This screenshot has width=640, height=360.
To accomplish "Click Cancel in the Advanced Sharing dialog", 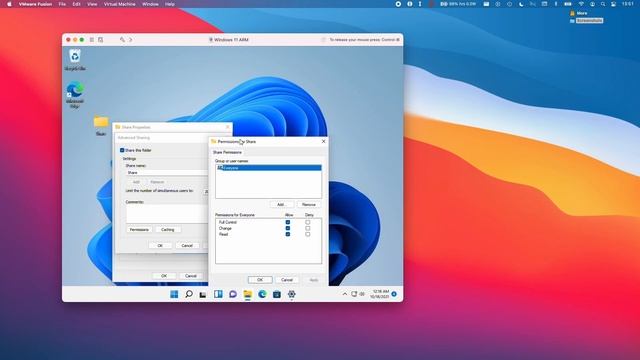I will tap(187, 246).
